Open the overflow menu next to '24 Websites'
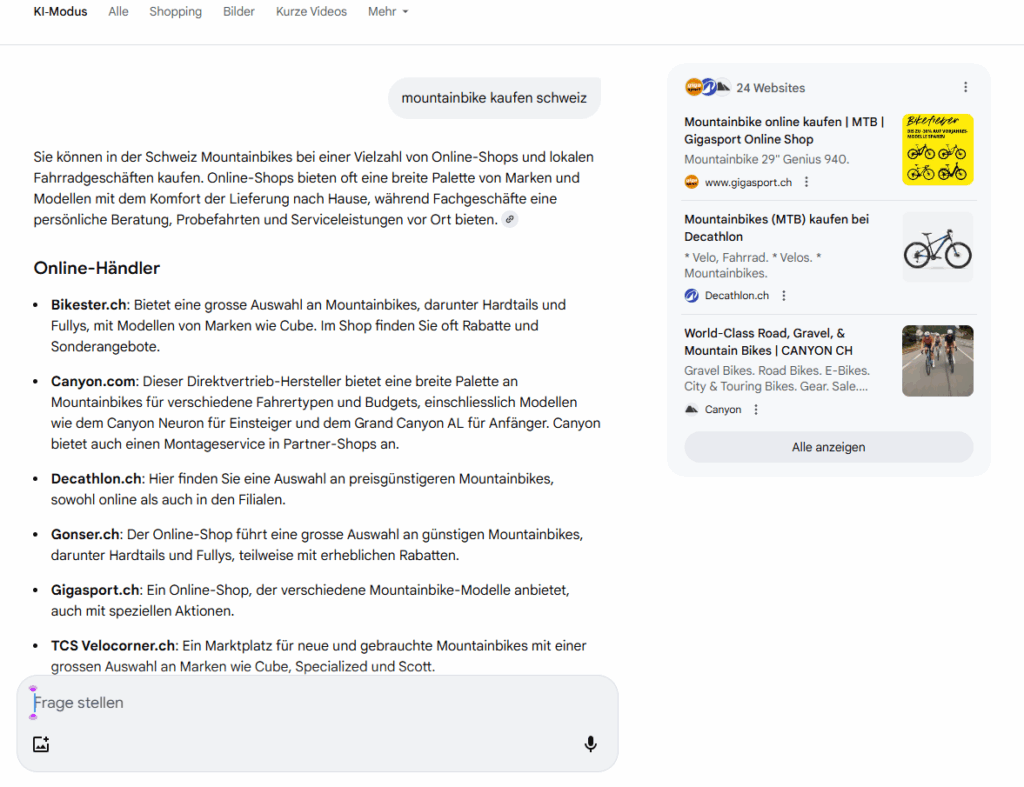This screenshot has width=1024, height=787. [x=964, y=87]
